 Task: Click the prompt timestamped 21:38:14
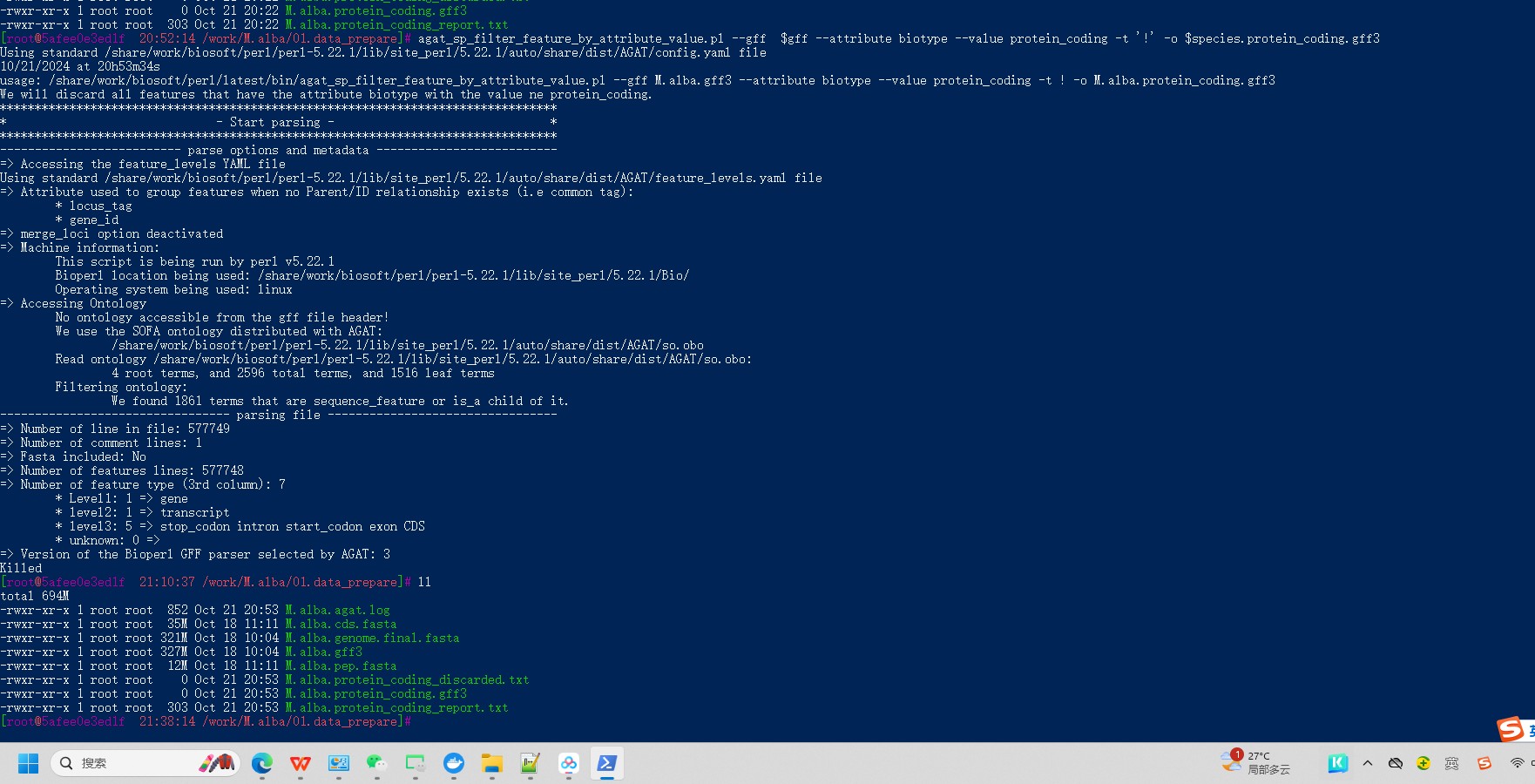pos(206,722)
